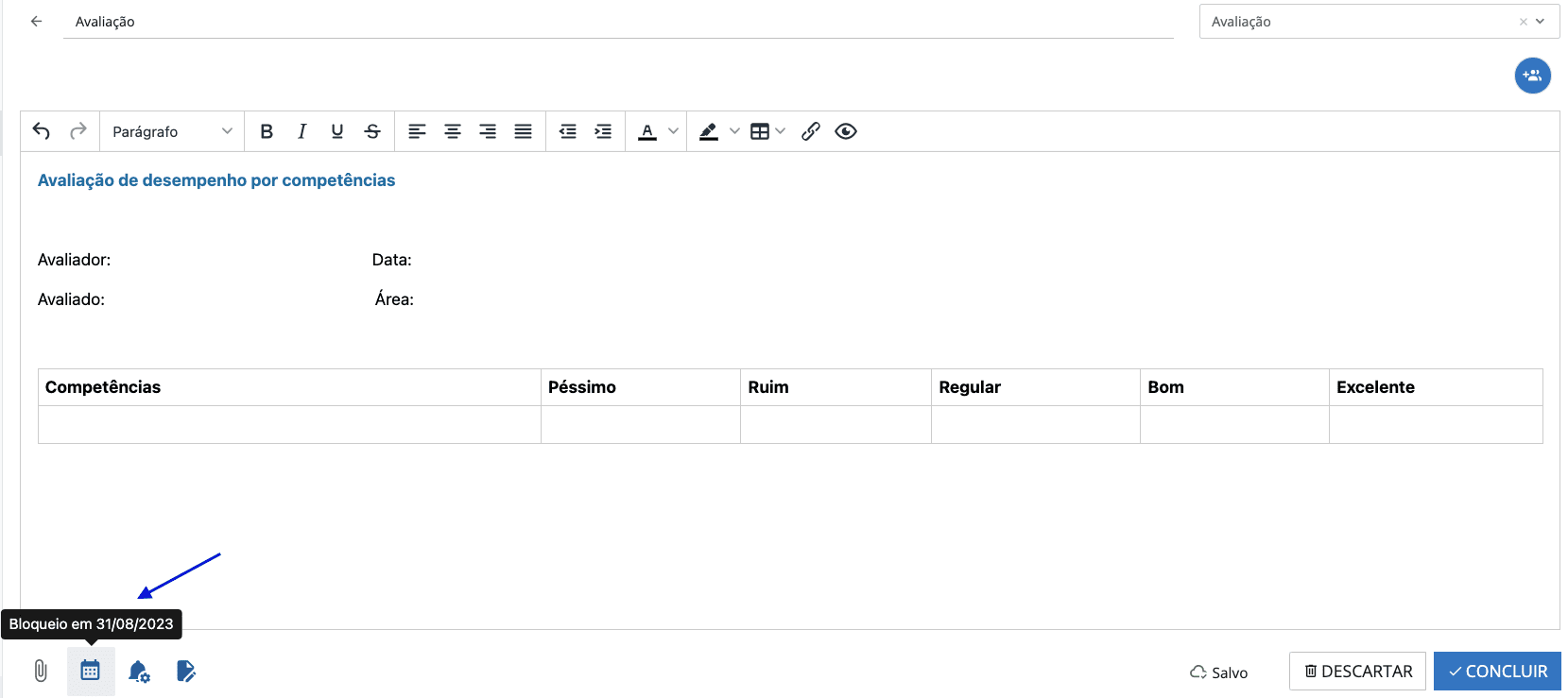Viewport: 1568px width, 698px height.
Task: Toggle bold formatting
Action: click(x=267, y=131)
